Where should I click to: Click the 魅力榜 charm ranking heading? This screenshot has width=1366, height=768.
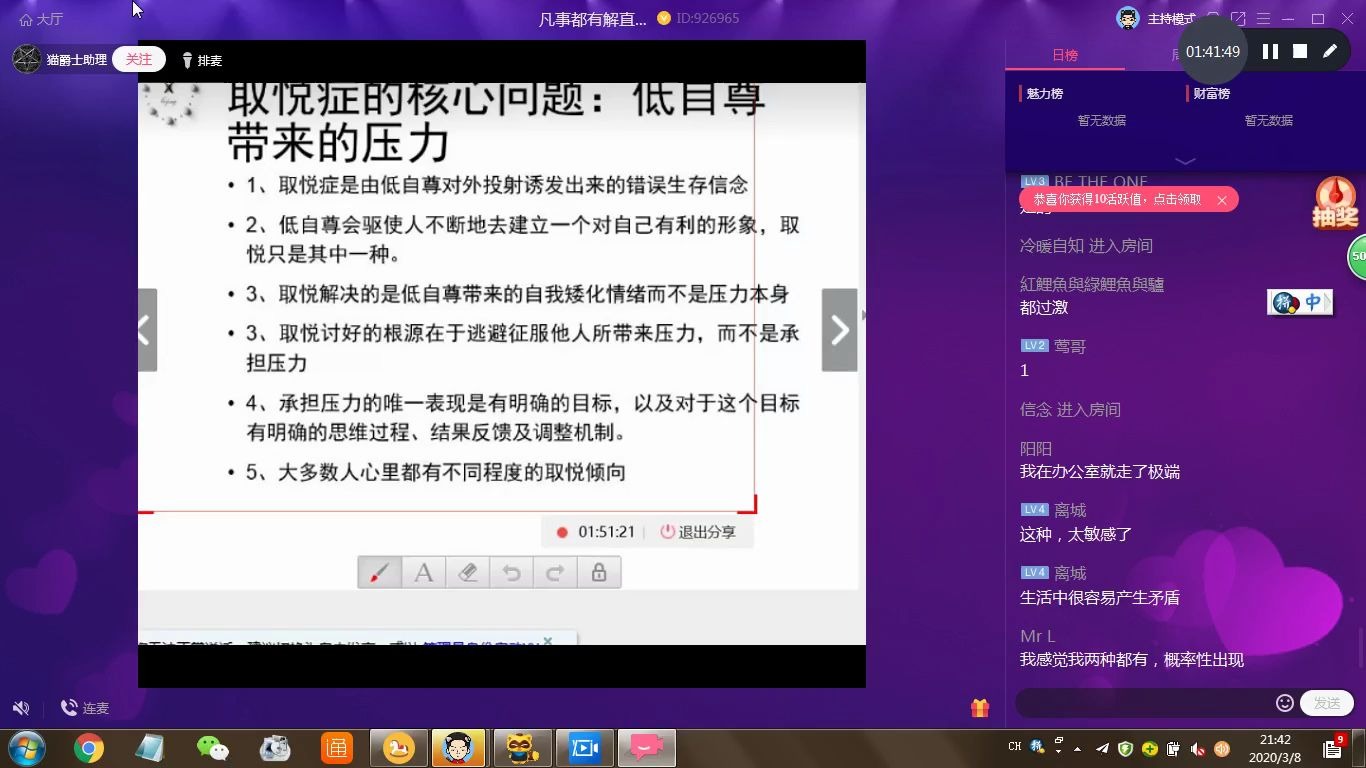(x=1044, y=93)
